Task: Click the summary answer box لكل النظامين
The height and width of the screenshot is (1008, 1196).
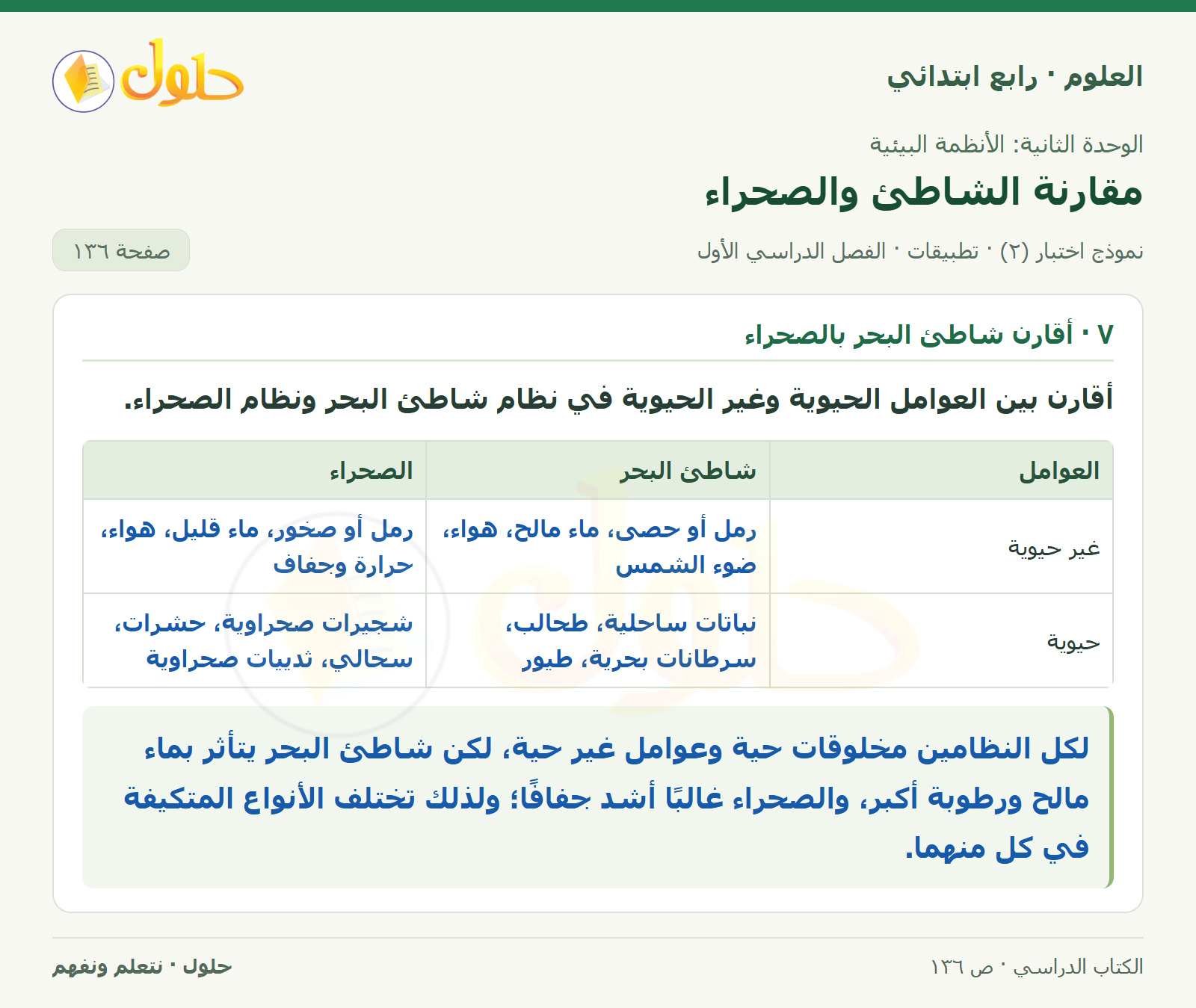Action: pos(598,797)
